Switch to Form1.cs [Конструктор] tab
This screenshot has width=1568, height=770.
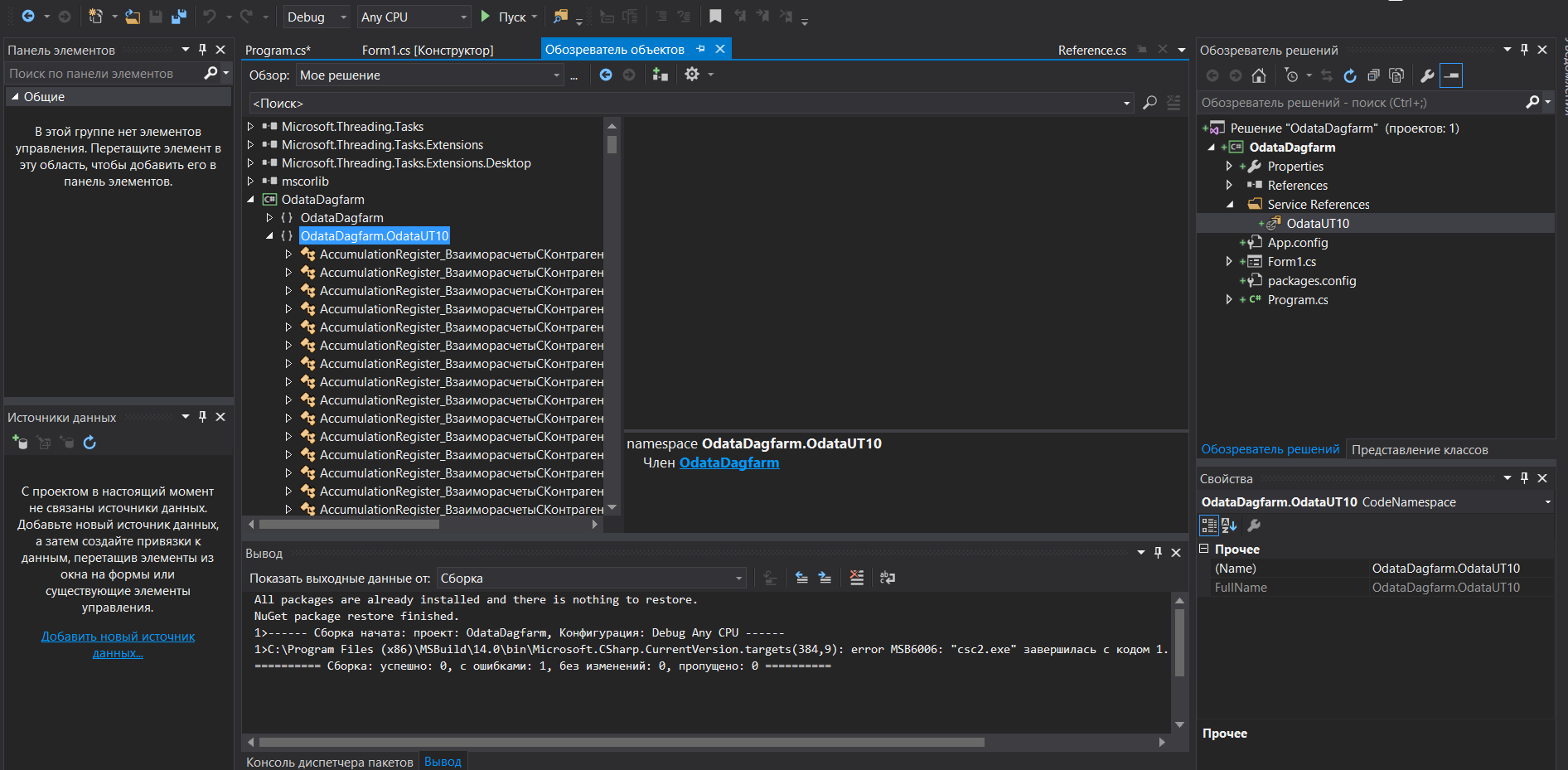(x=428, y=51)
